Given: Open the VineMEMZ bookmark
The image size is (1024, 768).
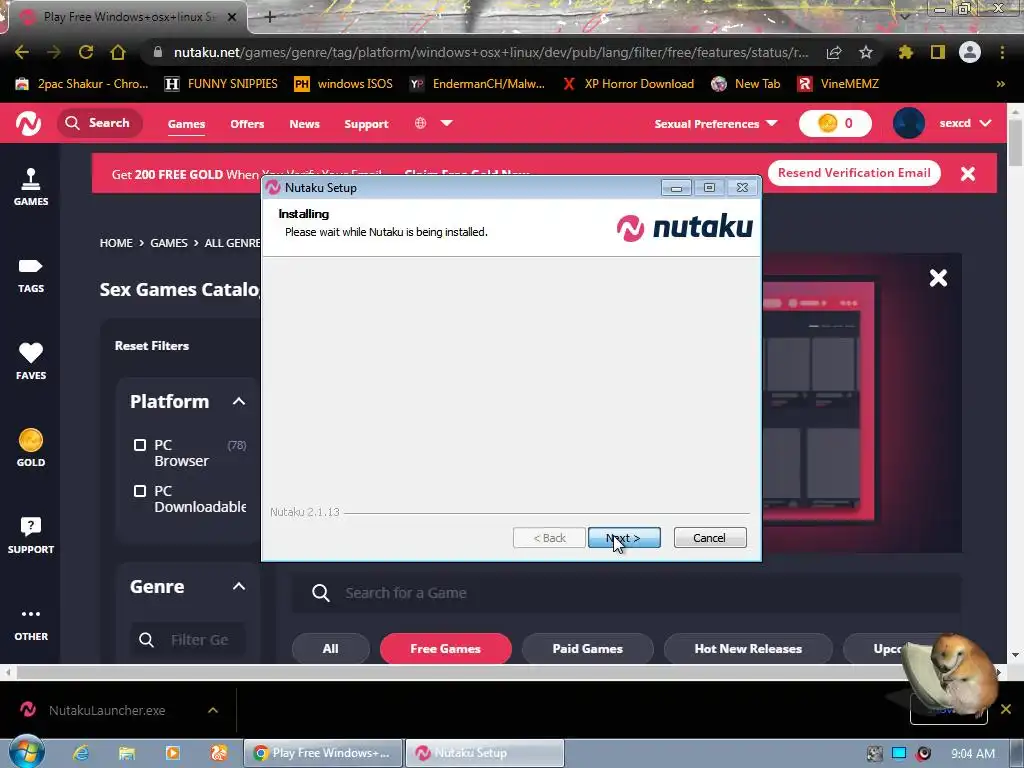Looking at the screenshot, I should pyautogui.click(x=838, y=84).
